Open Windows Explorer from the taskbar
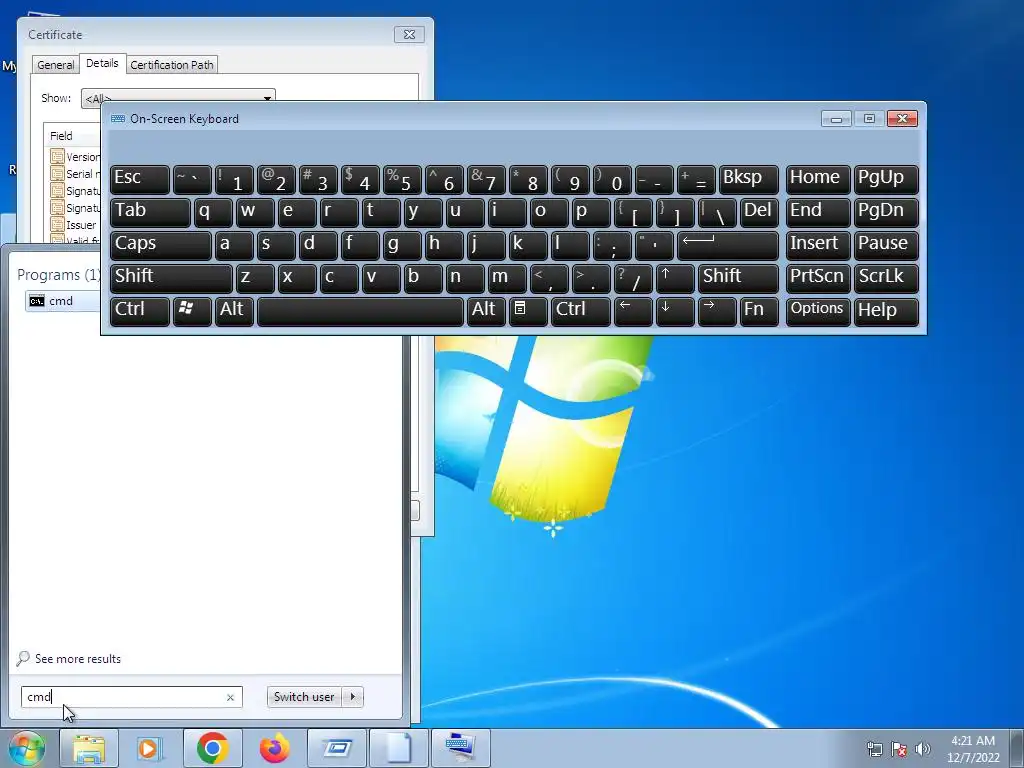This screenshot has height=768, width=1024. (89, 748)
